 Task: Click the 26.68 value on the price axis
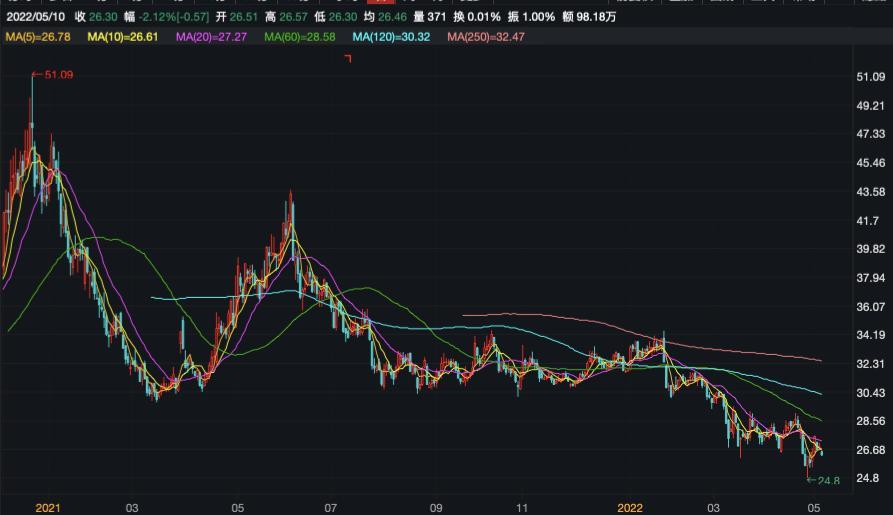tap(872, 450)
